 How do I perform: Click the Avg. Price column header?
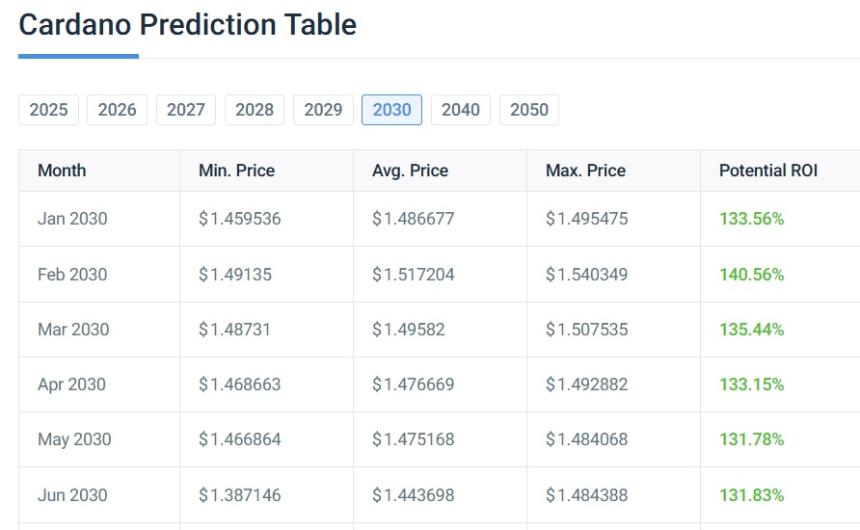point(410,171)
